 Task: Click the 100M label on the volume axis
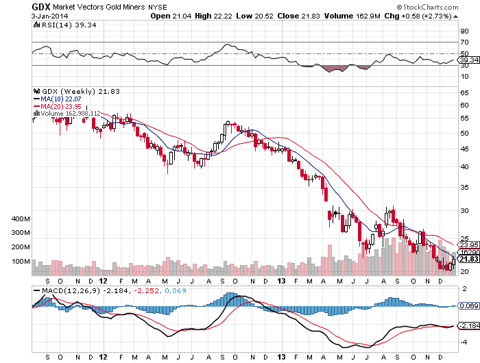(x=21, y=261)
